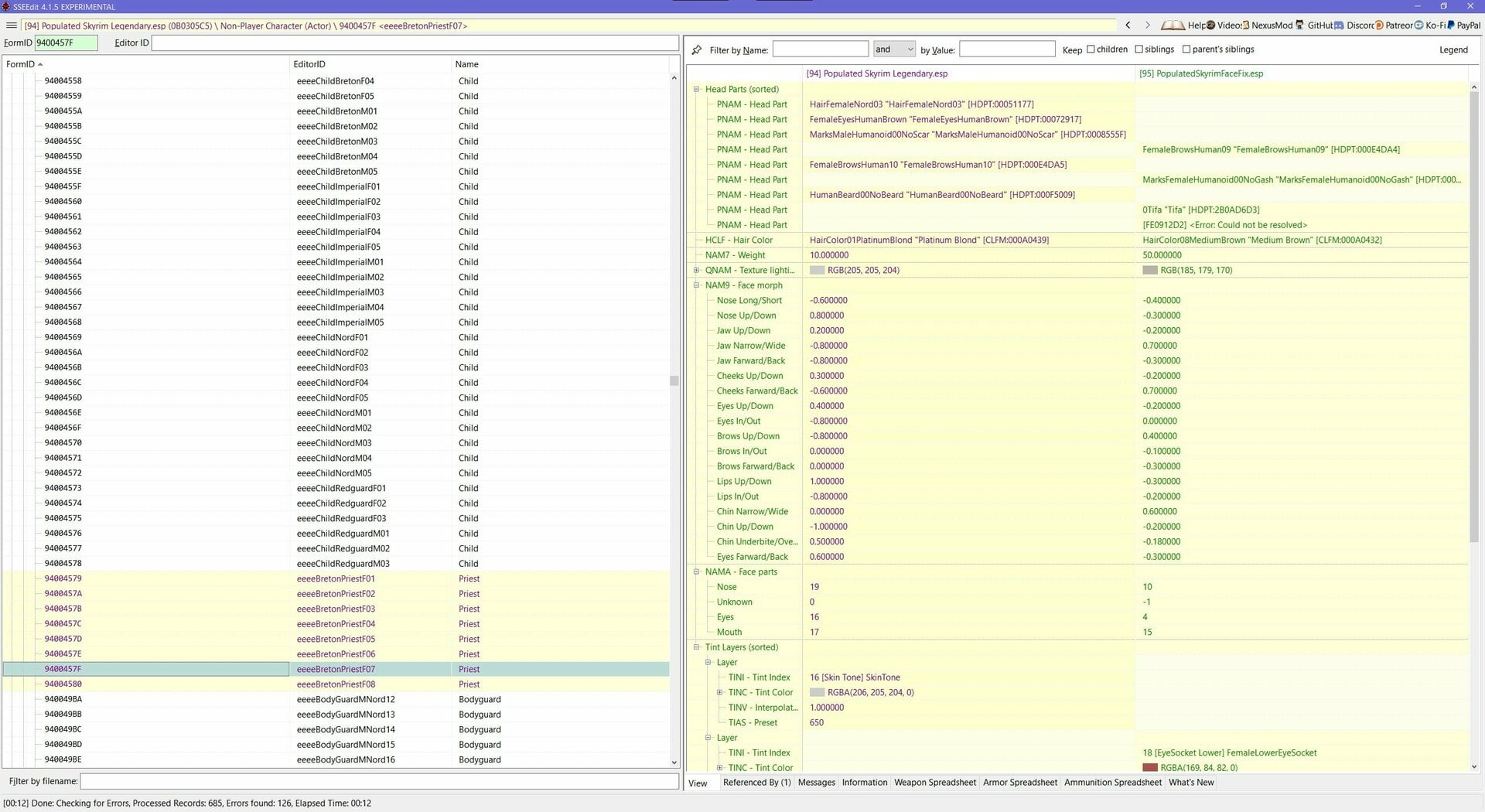Sort by FormID column arrow
The height and width of the screenshot is (812, 1485).
click(x=40, y=64)
